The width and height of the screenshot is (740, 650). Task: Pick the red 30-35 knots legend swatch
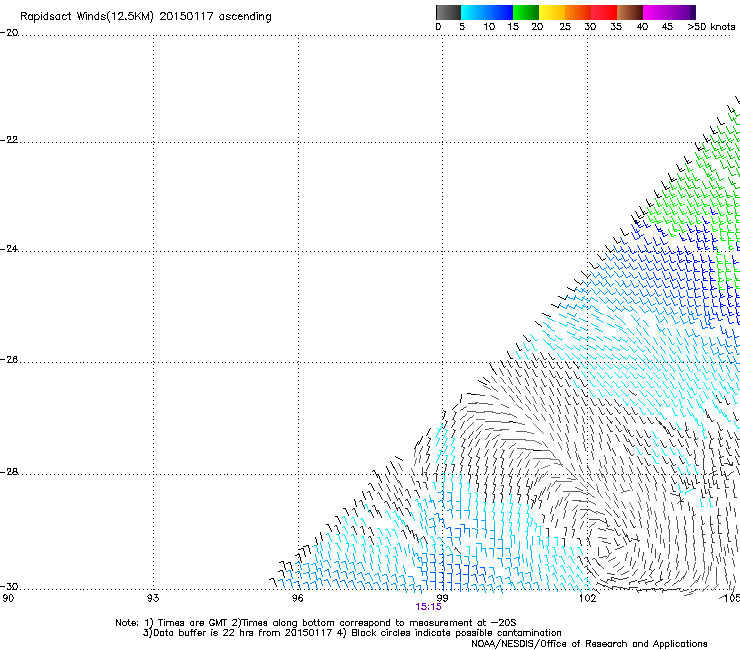pyautogui.click(x=604, y=12)
